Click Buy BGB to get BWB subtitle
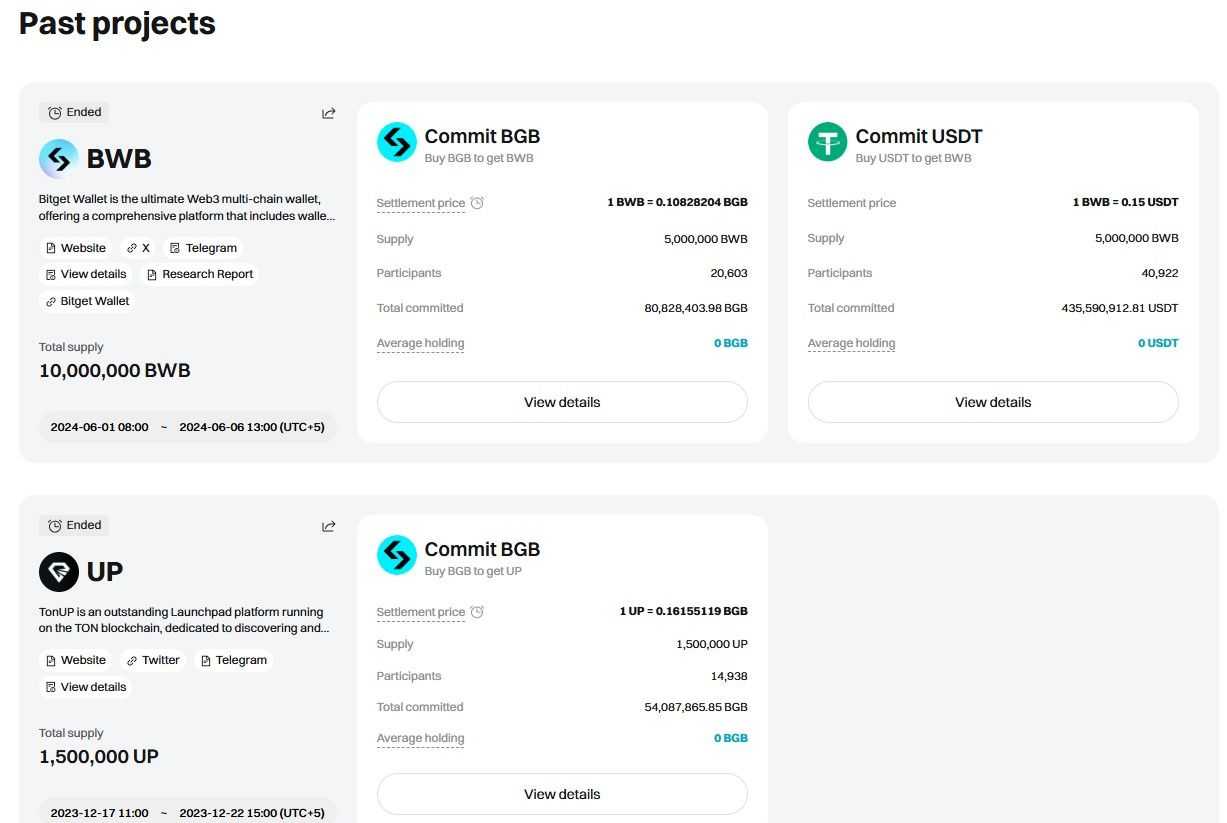Viewport: 1227px width, 823px height. point(479,158)
